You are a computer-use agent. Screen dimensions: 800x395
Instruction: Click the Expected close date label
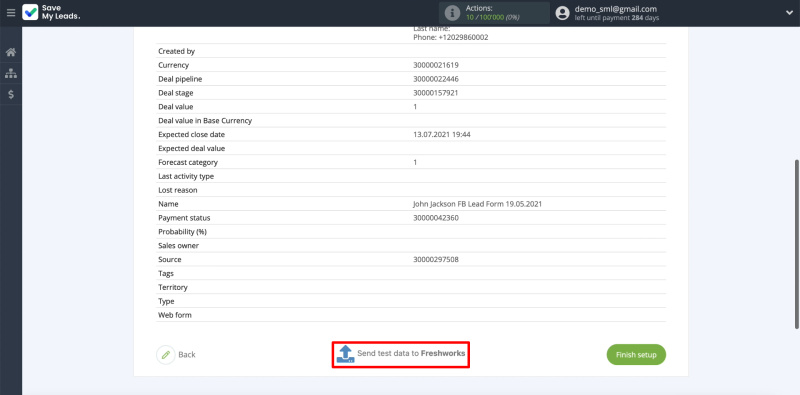(x=191, y=135)
